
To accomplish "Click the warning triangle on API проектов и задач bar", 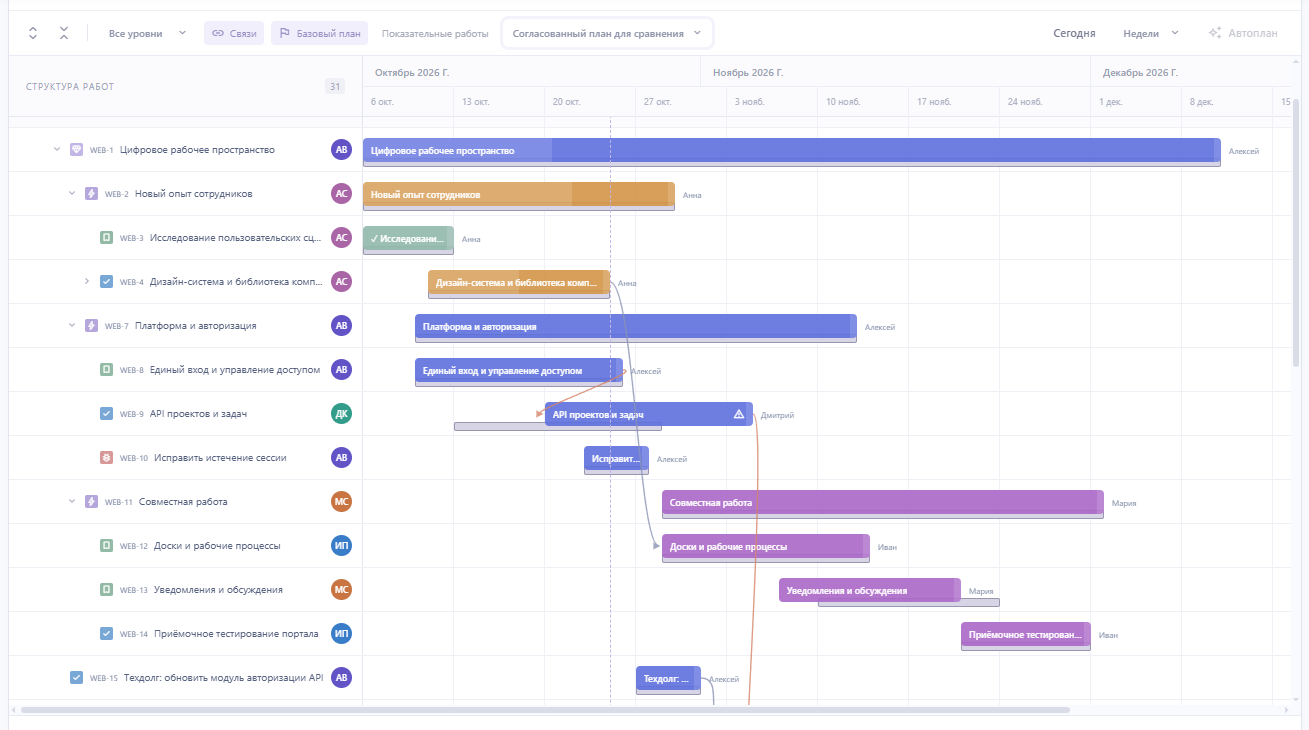I will coord(739,414).
